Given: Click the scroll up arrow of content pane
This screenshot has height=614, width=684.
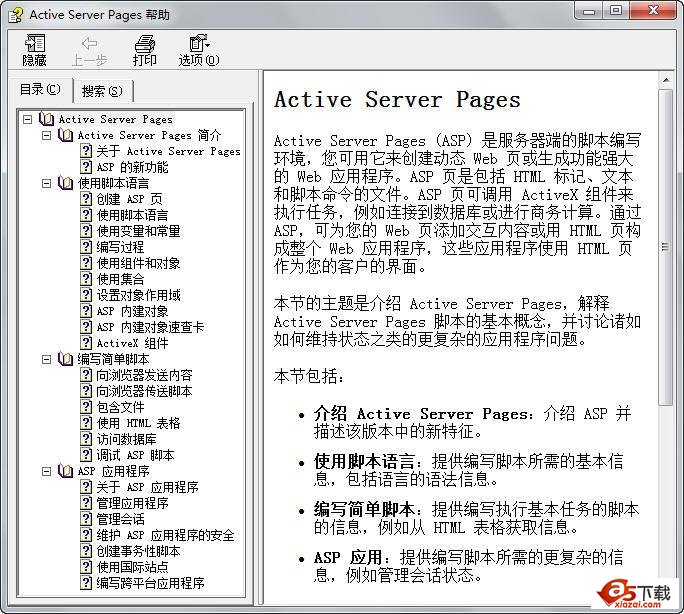Looking at the screenshot, I should pyautogui.click(x=666, y=79).
